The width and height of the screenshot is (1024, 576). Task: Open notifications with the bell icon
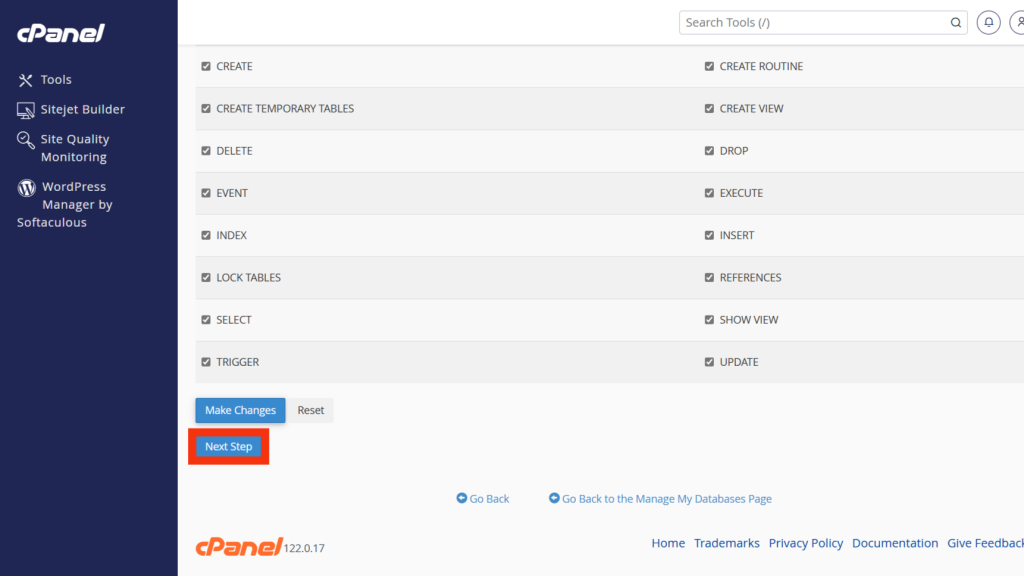(988, 22)
